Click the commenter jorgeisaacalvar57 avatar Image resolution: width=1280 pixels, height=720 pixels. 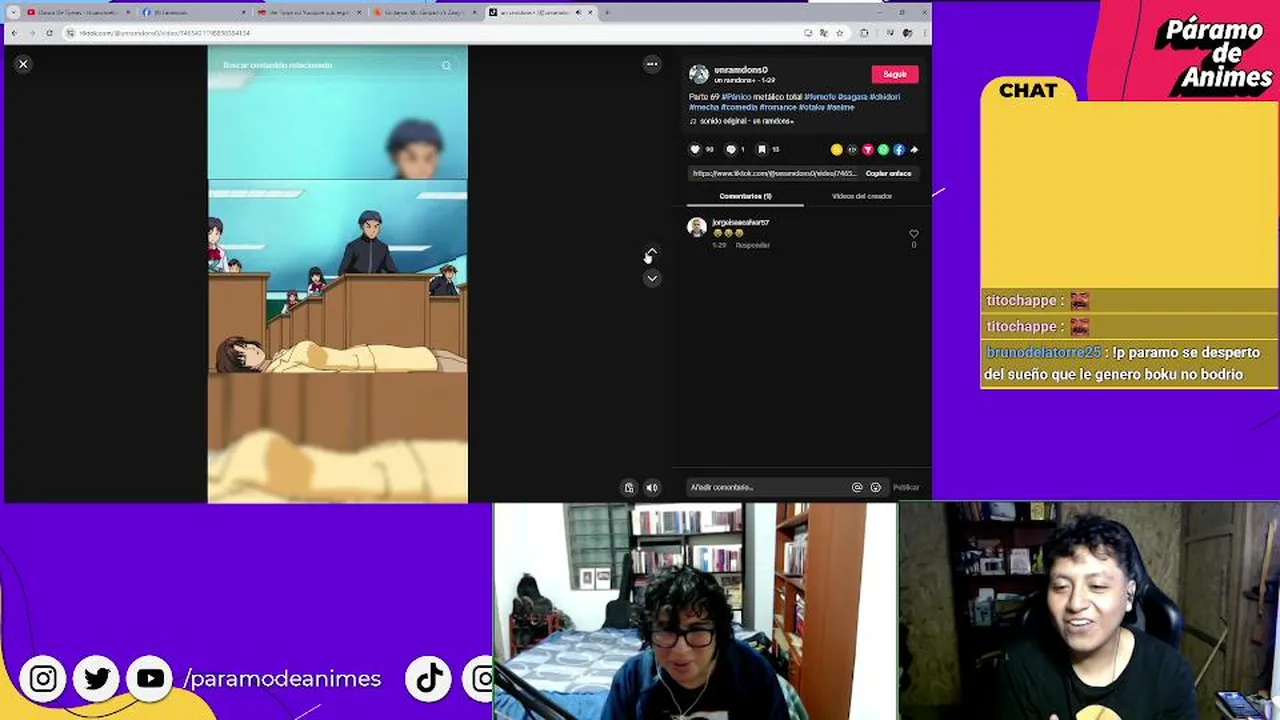[697, 228]
